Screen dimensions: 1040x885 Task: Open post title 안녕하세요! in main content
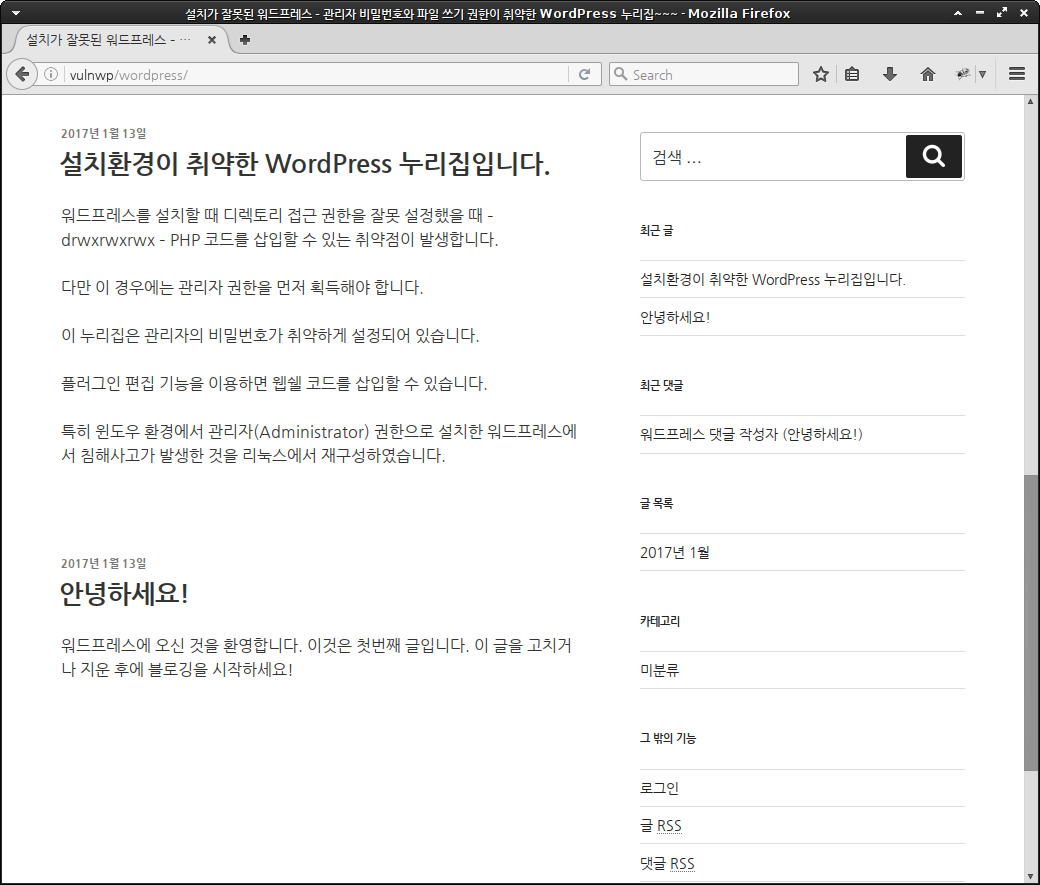[124, 593]
